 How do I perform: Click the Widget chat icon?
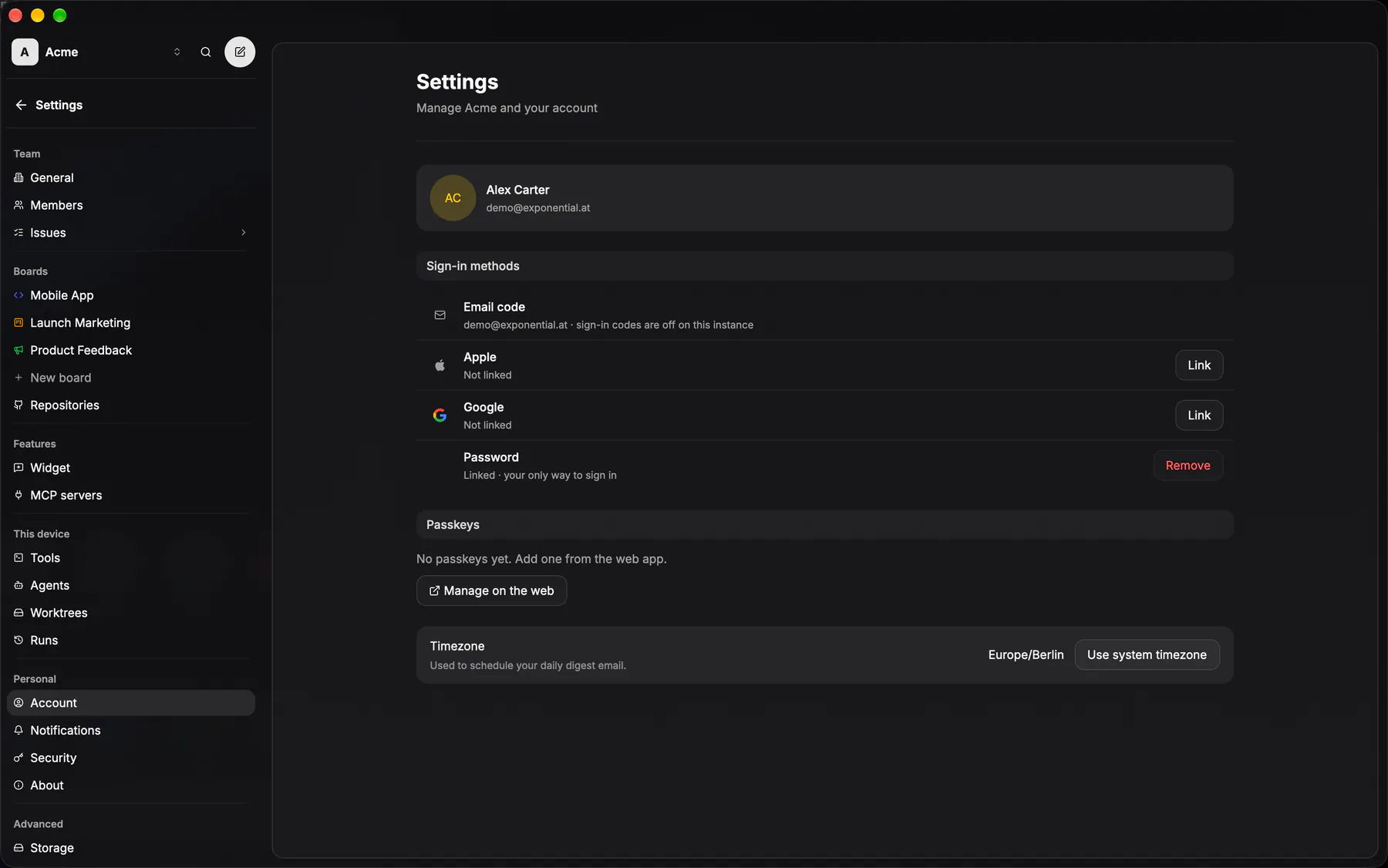[x=19, y=468]
